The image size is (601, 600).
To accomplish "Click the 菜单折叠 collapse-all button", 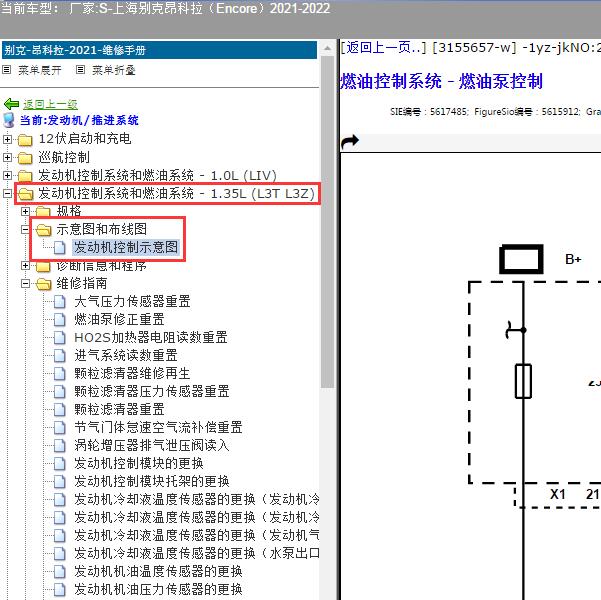I will coord(114,70).
